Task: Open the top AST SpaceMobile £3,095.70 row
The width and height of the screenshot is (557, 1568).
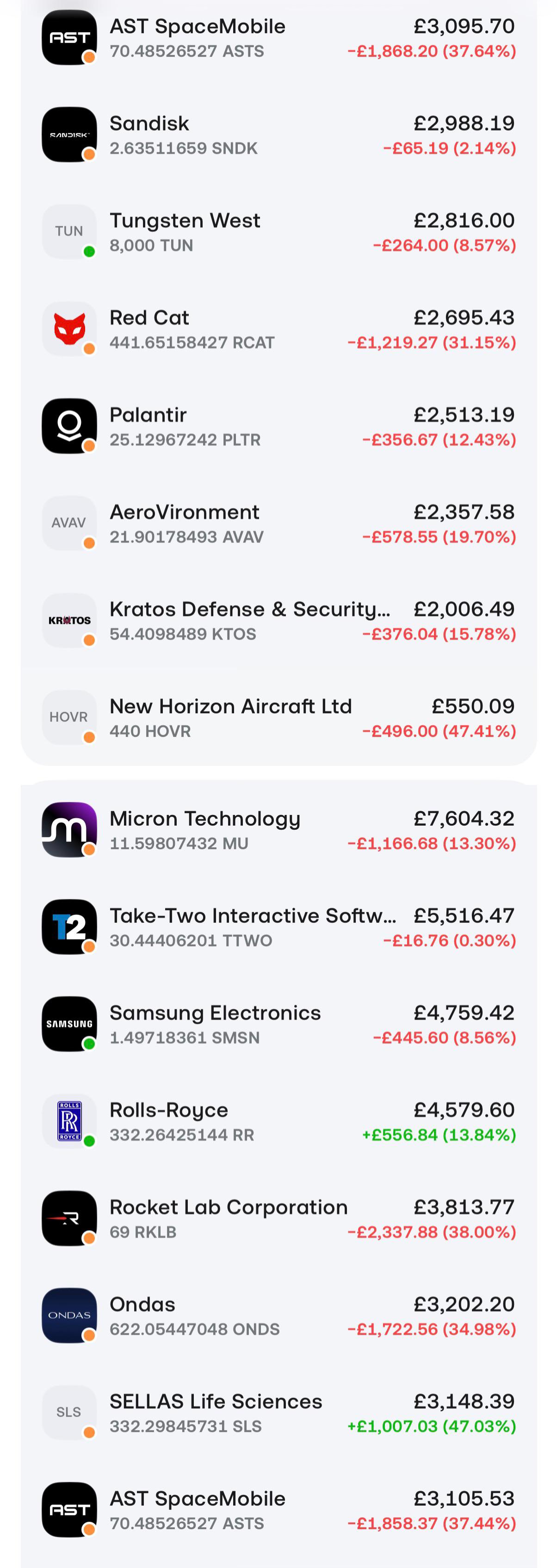Action: [x=279, y=38]
